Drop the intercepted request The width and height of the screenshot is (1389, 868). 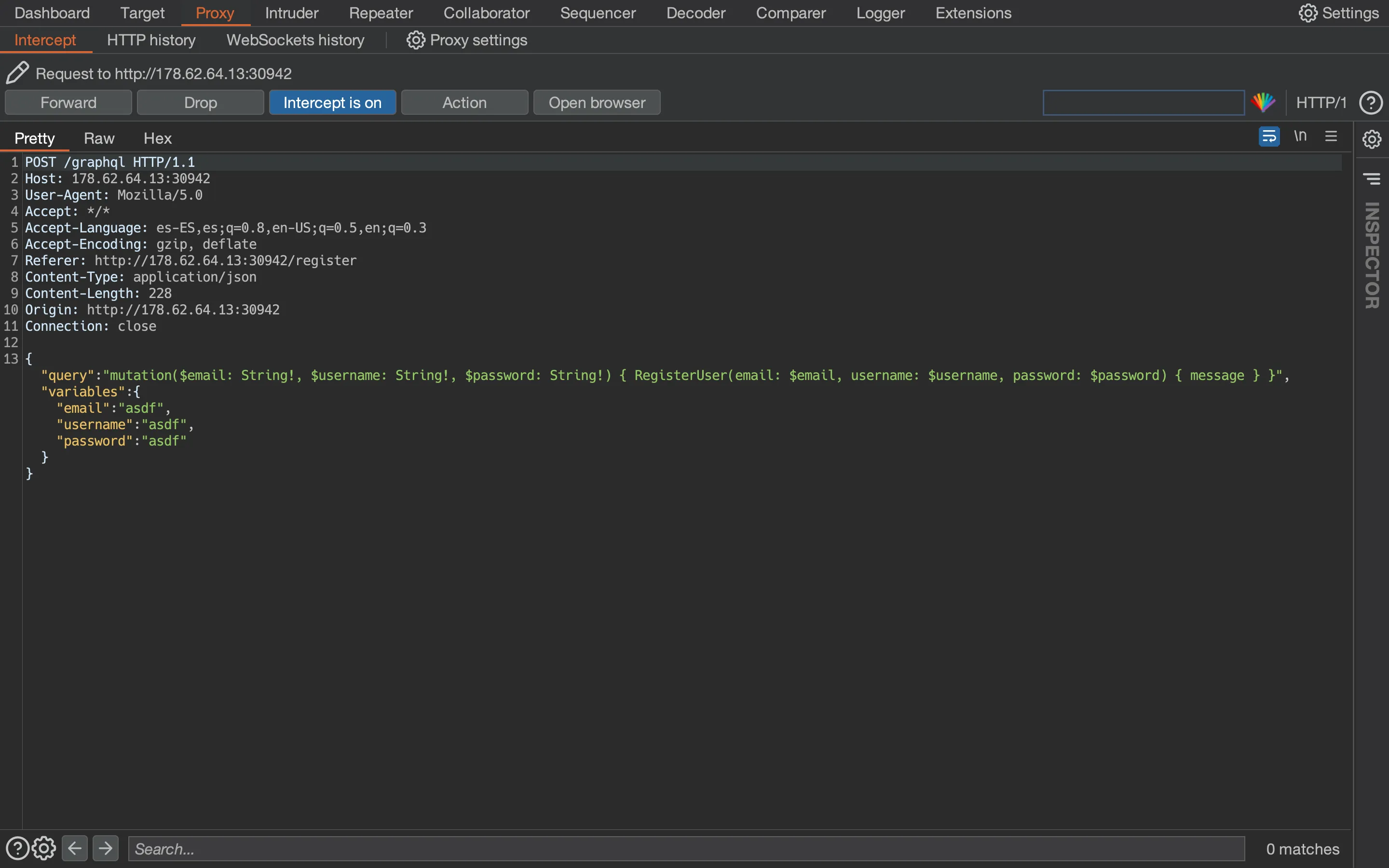(200, 103)
